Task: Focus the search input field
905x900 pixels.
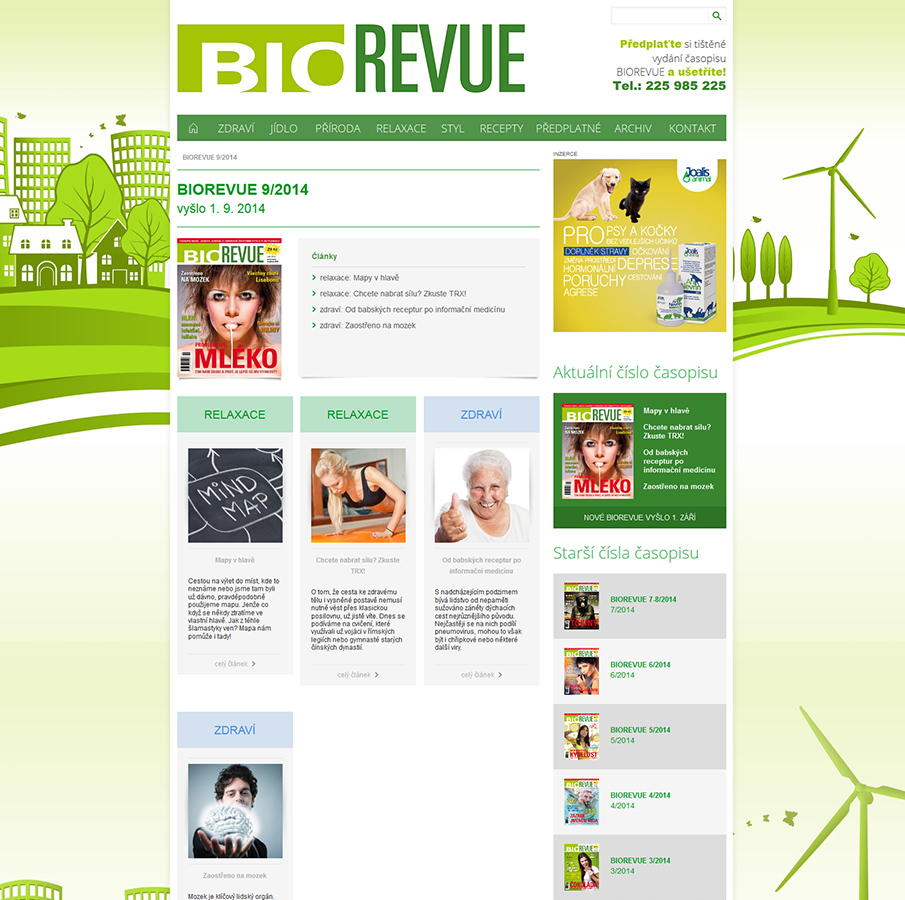Action: point(660,16)
